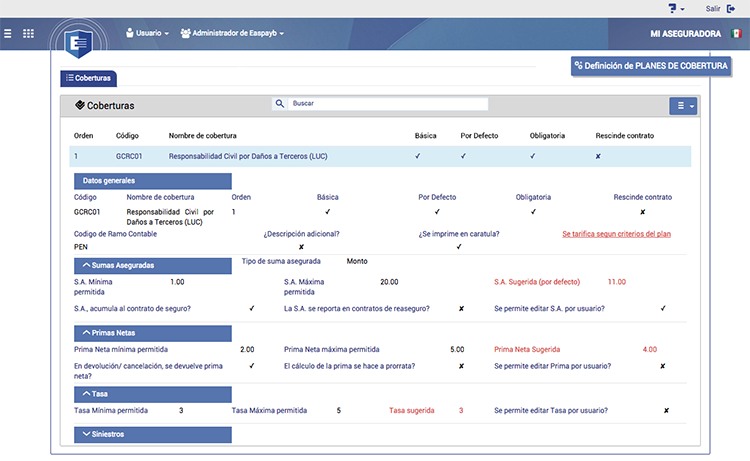Click MI ASEGURADORA label
750x461 pixels.
click(x=685, y=33)
